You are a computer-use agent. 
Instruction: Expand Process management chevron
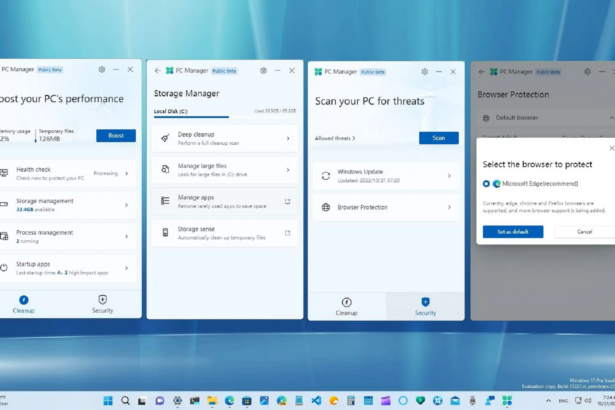pos(126,236)
